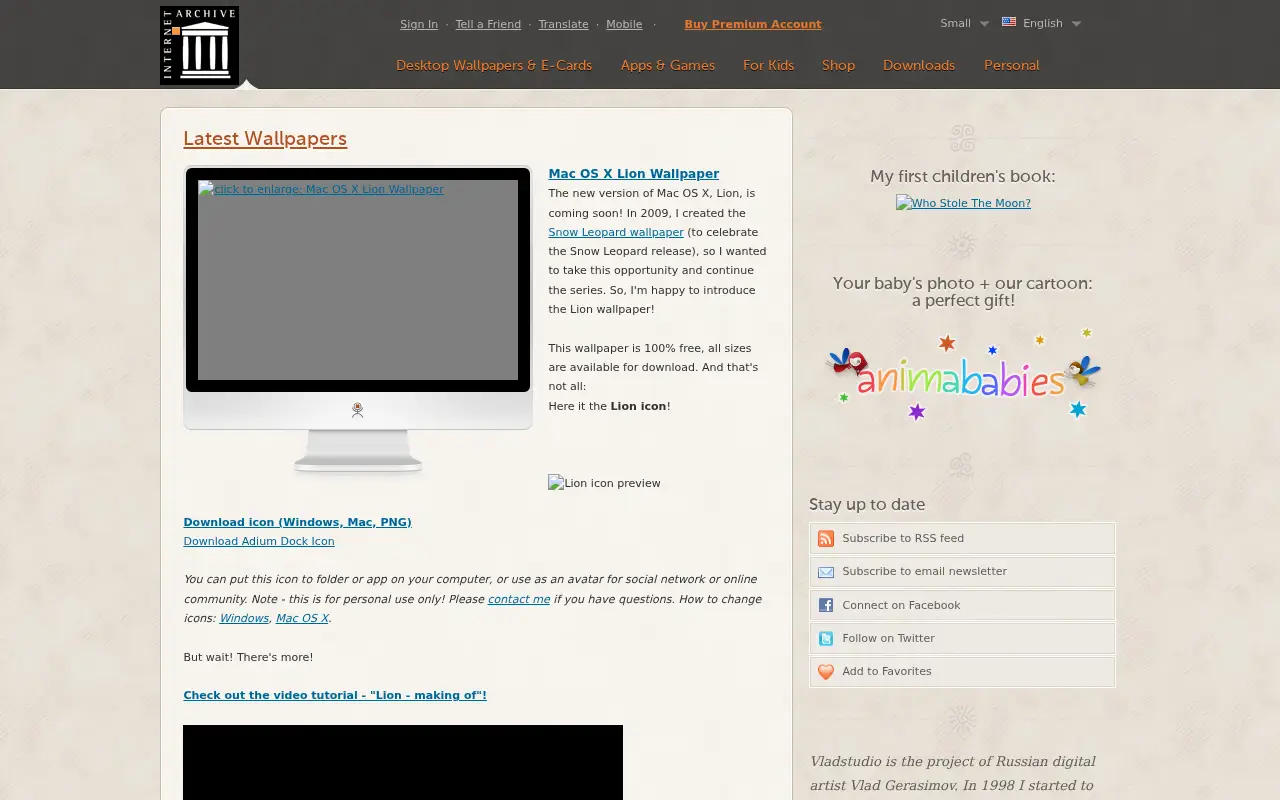Click the Internet Archive logo
1280x800 pixels.
pyautogui.click(x=199, y=45)
